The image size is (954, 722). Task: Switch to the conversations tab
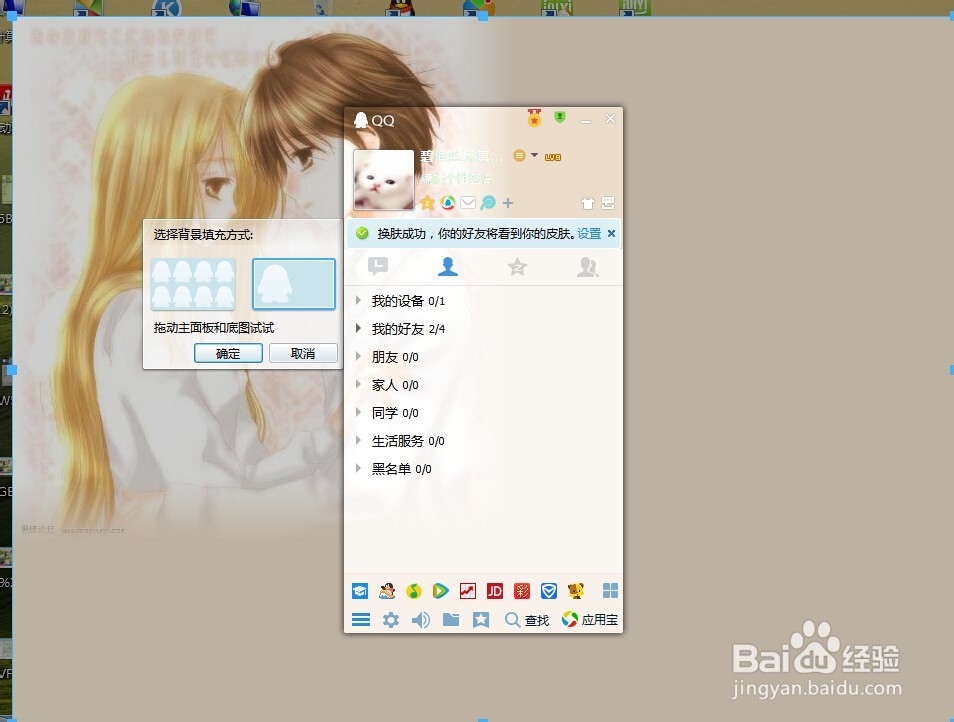[x=378, y=266]
